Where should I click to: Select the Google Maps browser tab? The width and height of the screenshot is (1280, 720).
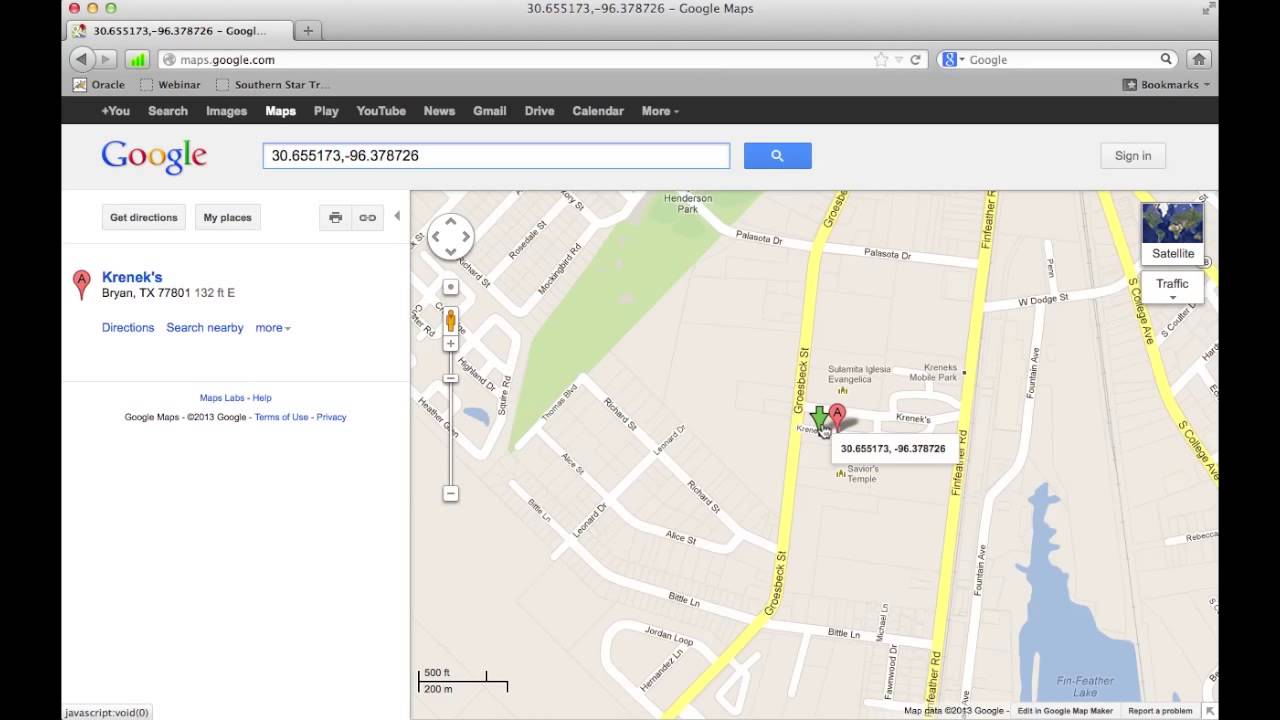pos(180,31)
